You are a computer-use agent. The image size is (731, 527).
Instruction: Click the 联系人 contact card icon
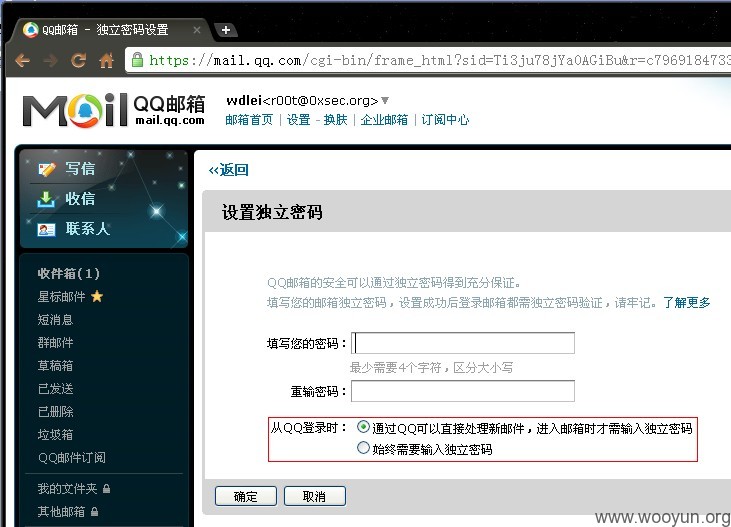47,229
